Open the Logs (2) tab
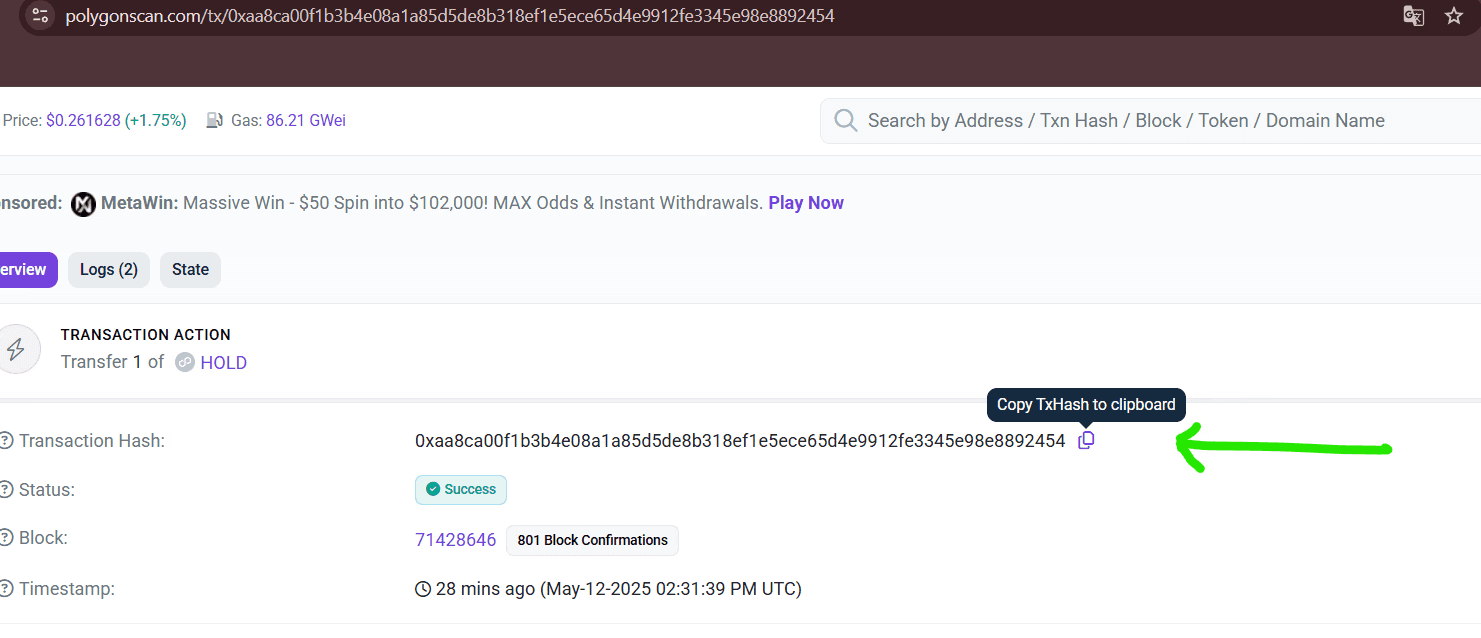 109,270
